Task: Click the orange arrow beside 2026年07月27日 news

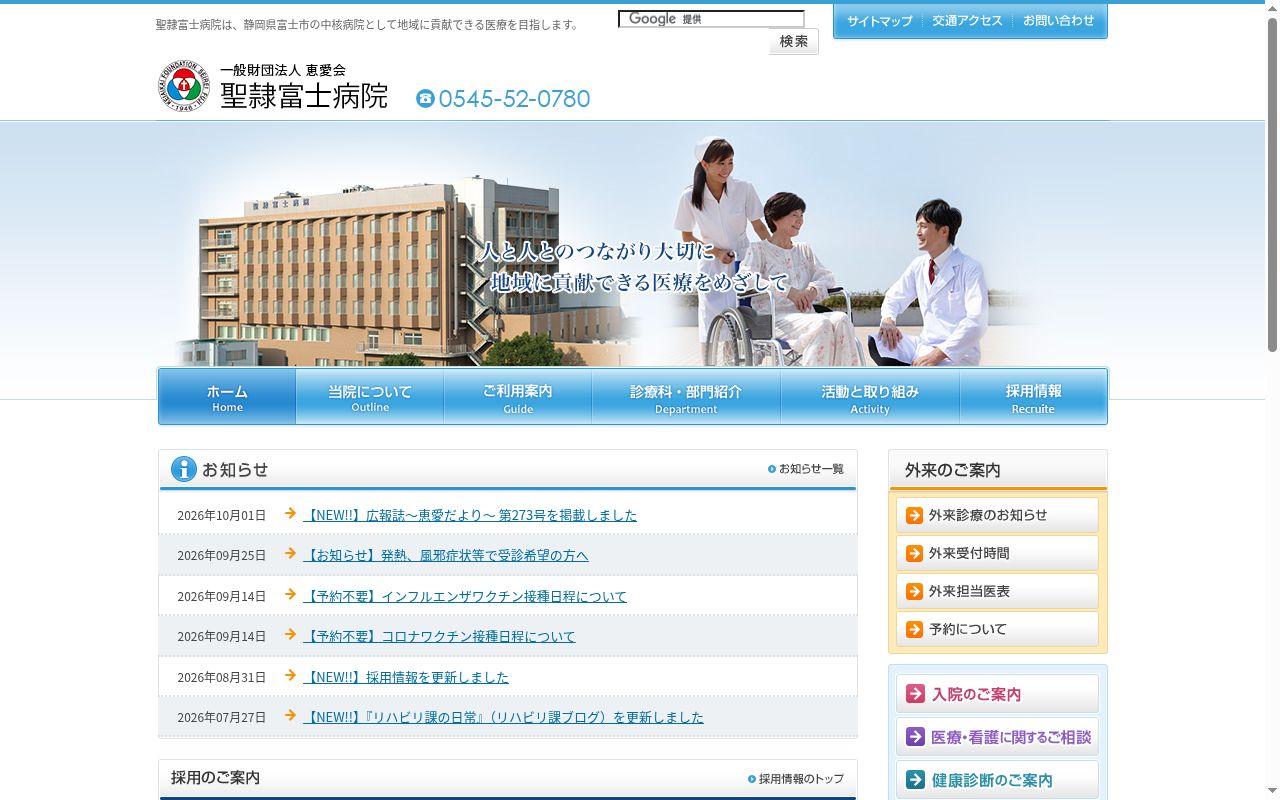Action: click(290, 716)
